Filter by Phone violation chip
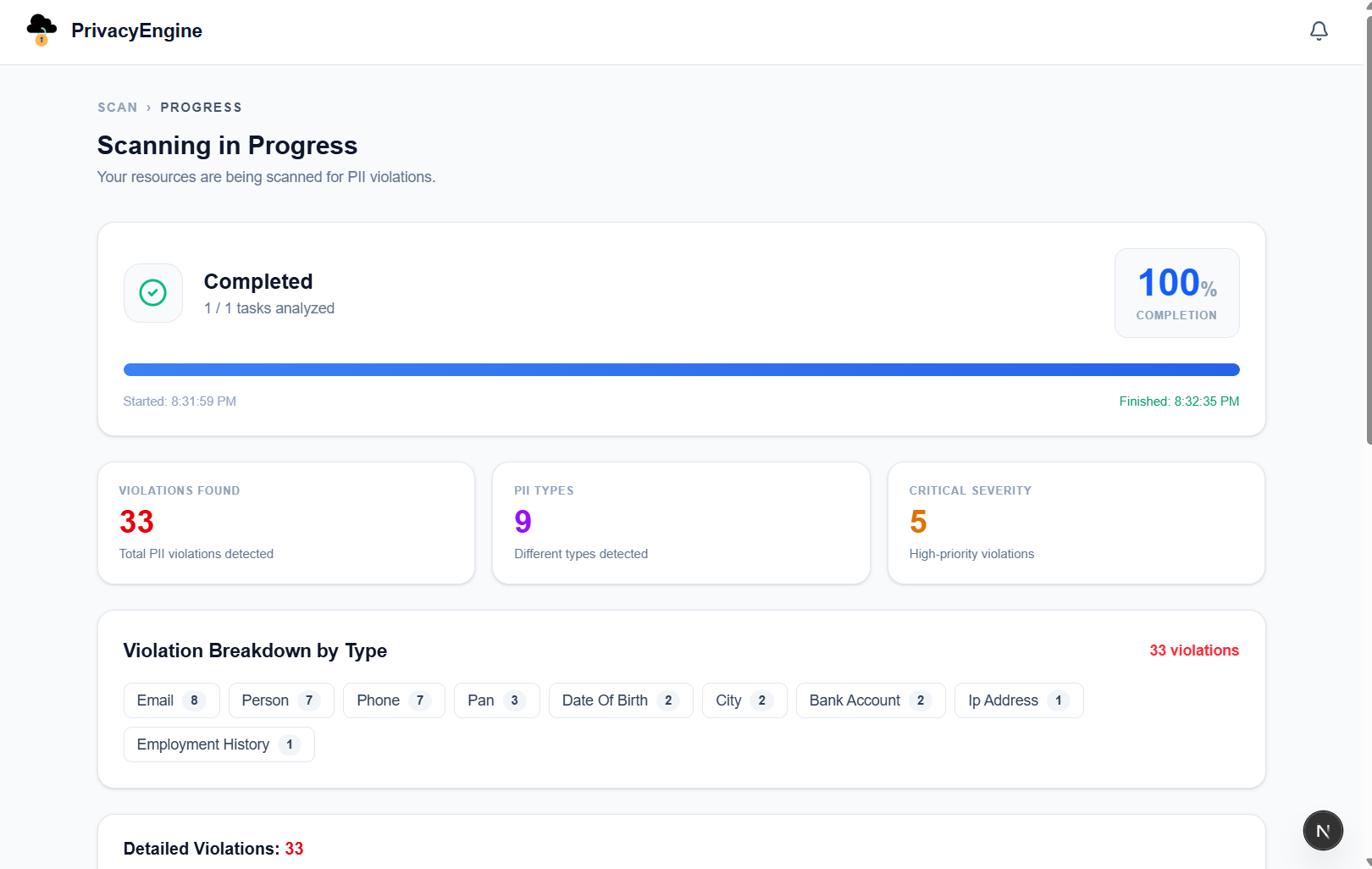 pos(394,700)
